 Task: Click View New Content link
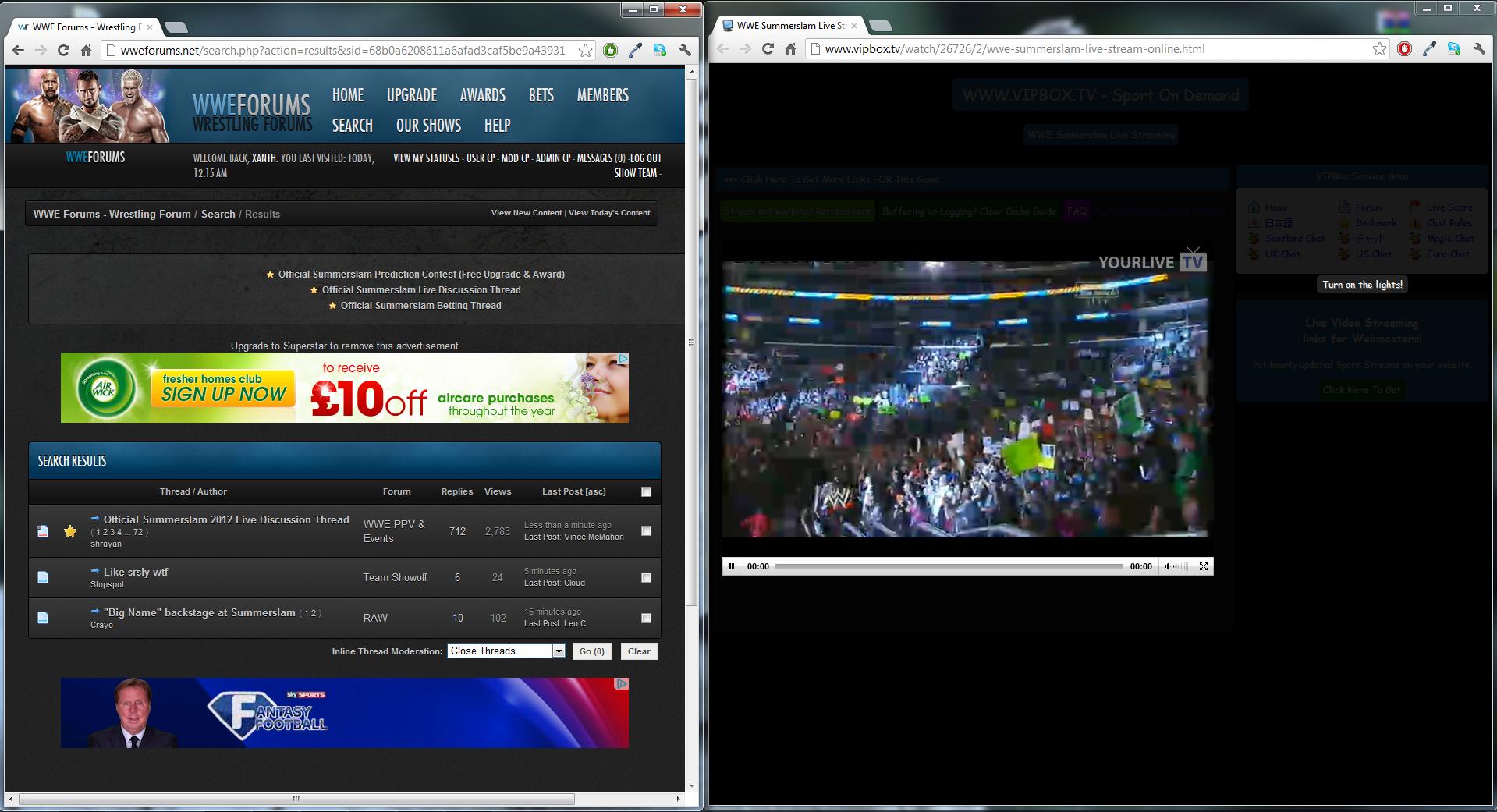click(x=527, y=212)
